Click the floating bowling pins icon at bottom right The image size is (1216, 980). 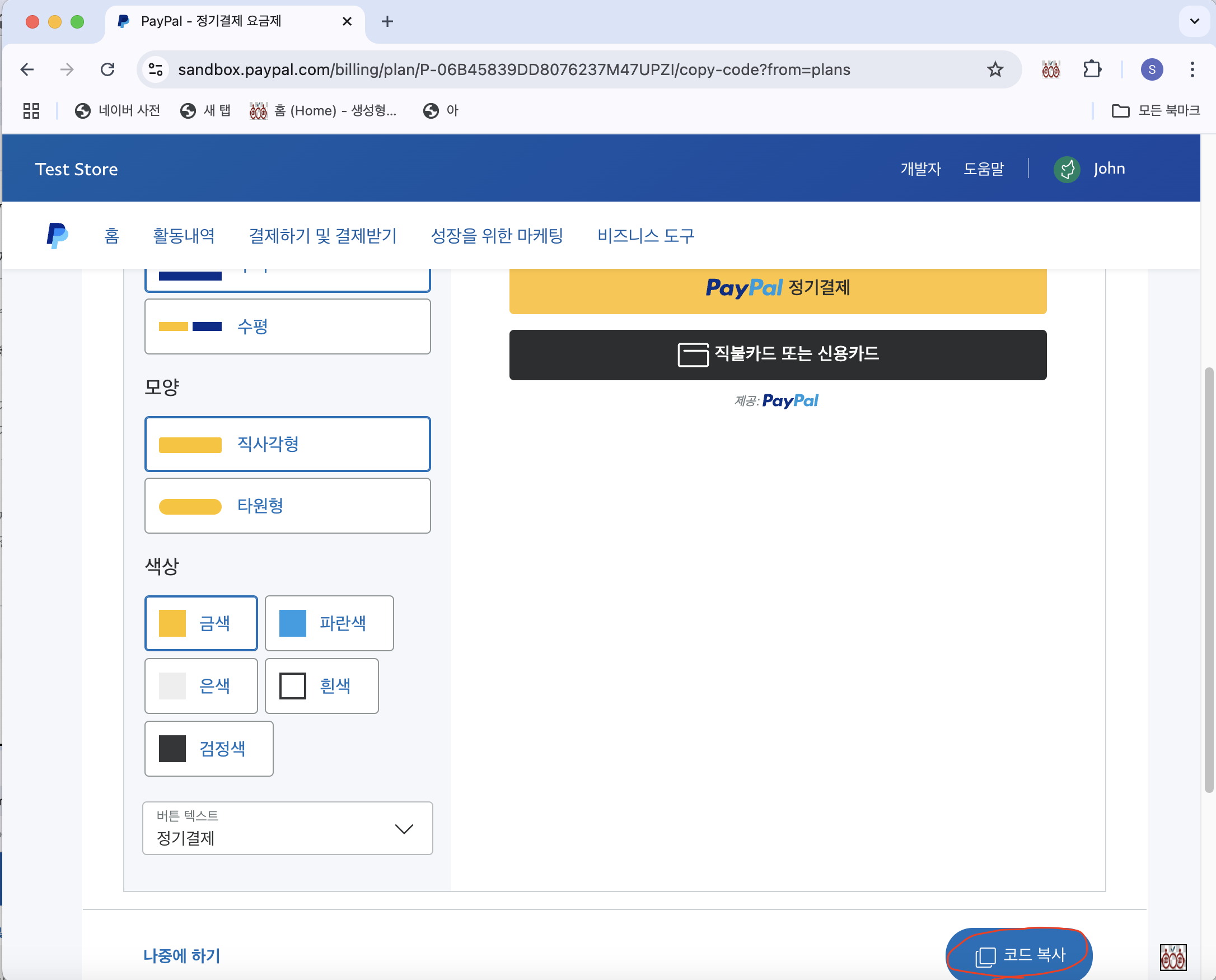tap(1173, 957)
